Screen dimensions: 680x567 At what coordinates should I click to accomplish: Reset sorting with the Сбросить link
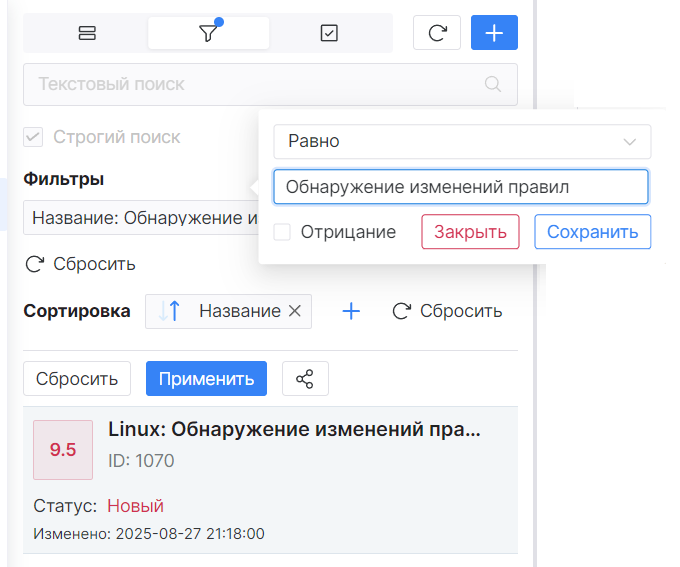click(447, 311)
